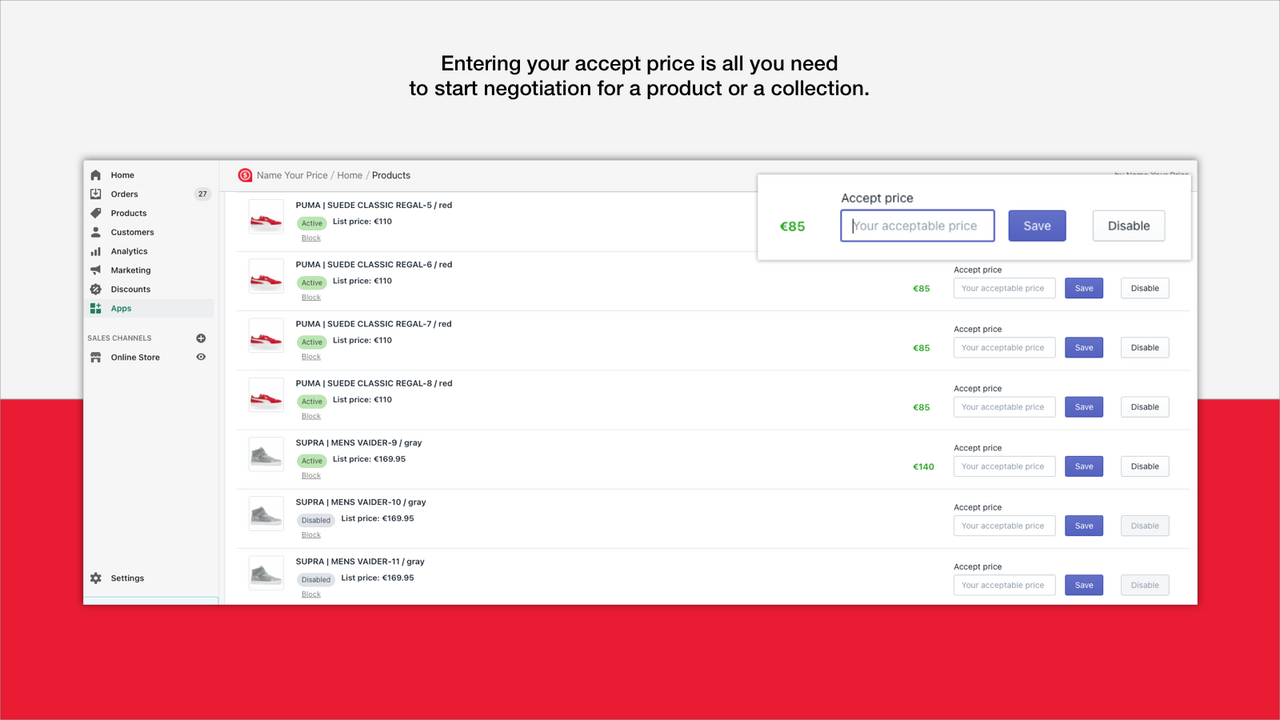The width and height of the screenshot is (1280, 720).
Task: Click the Discounts badge icon
Action: click(95, 289)
